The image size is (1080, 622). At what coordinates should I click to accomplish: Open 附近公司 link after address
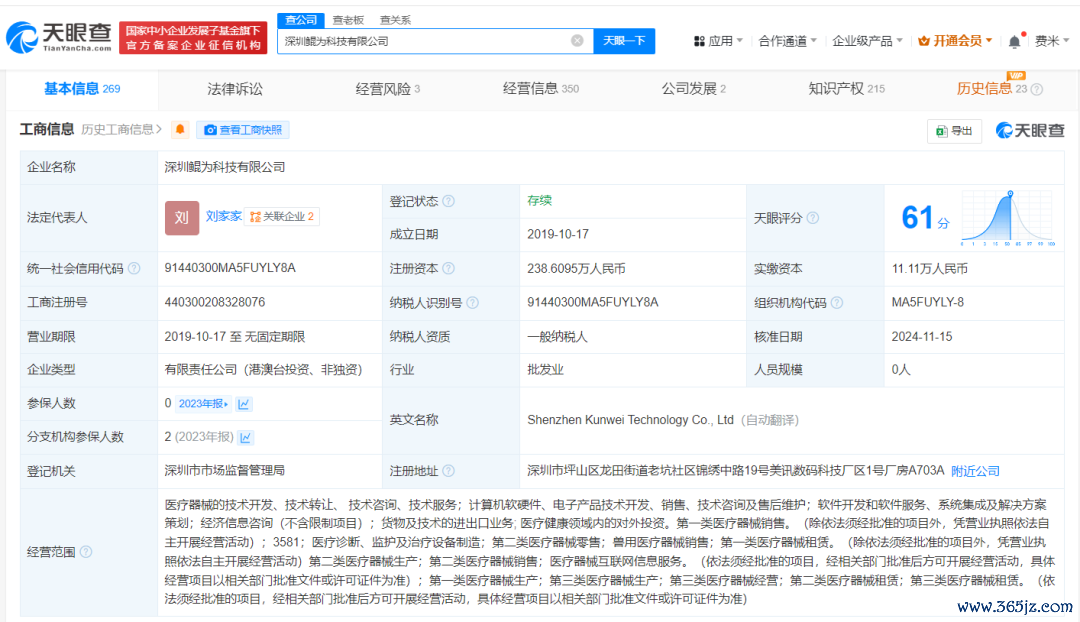coord(975,471)
